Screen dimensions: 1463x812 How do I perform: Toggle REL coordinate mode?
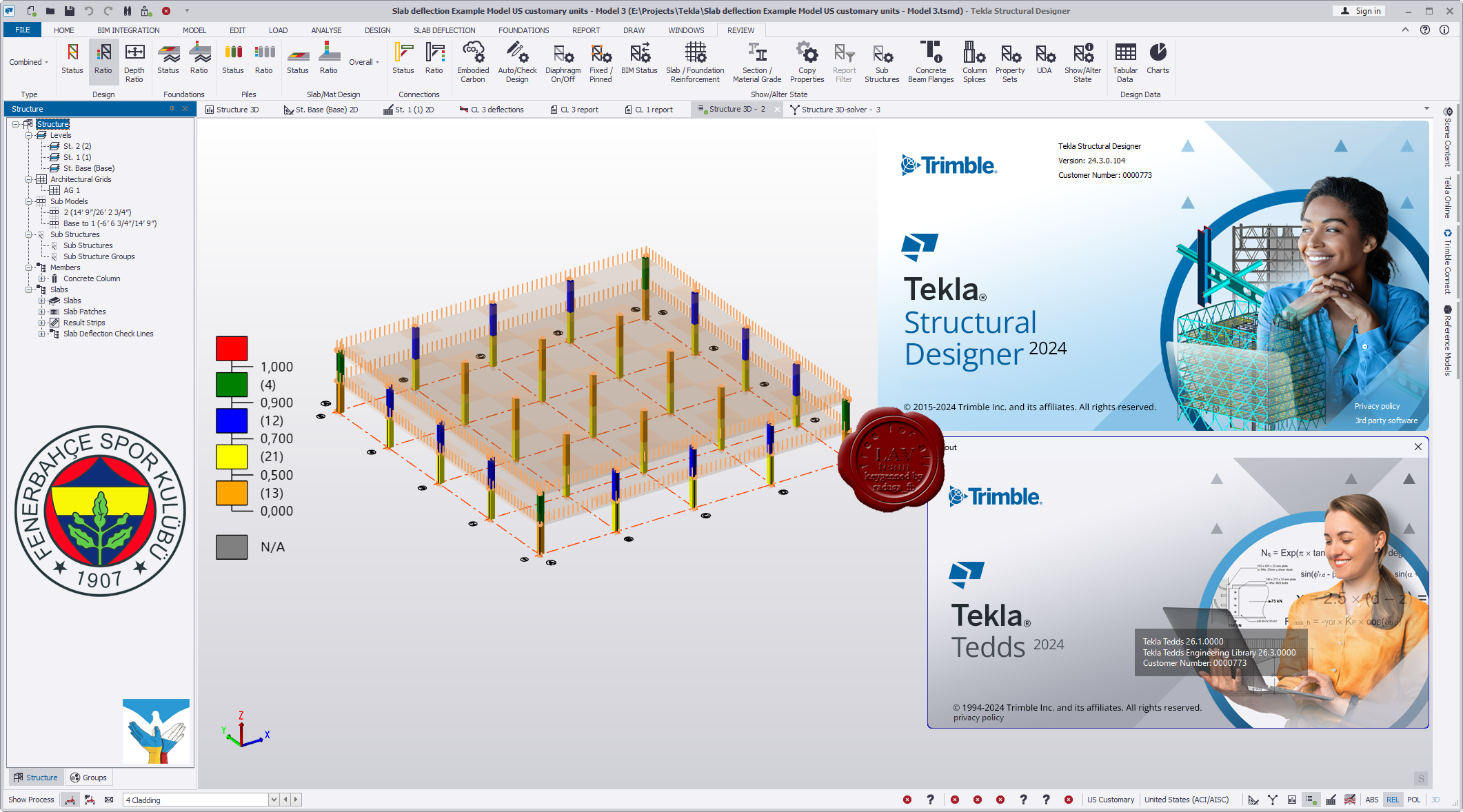(1393, 800)
